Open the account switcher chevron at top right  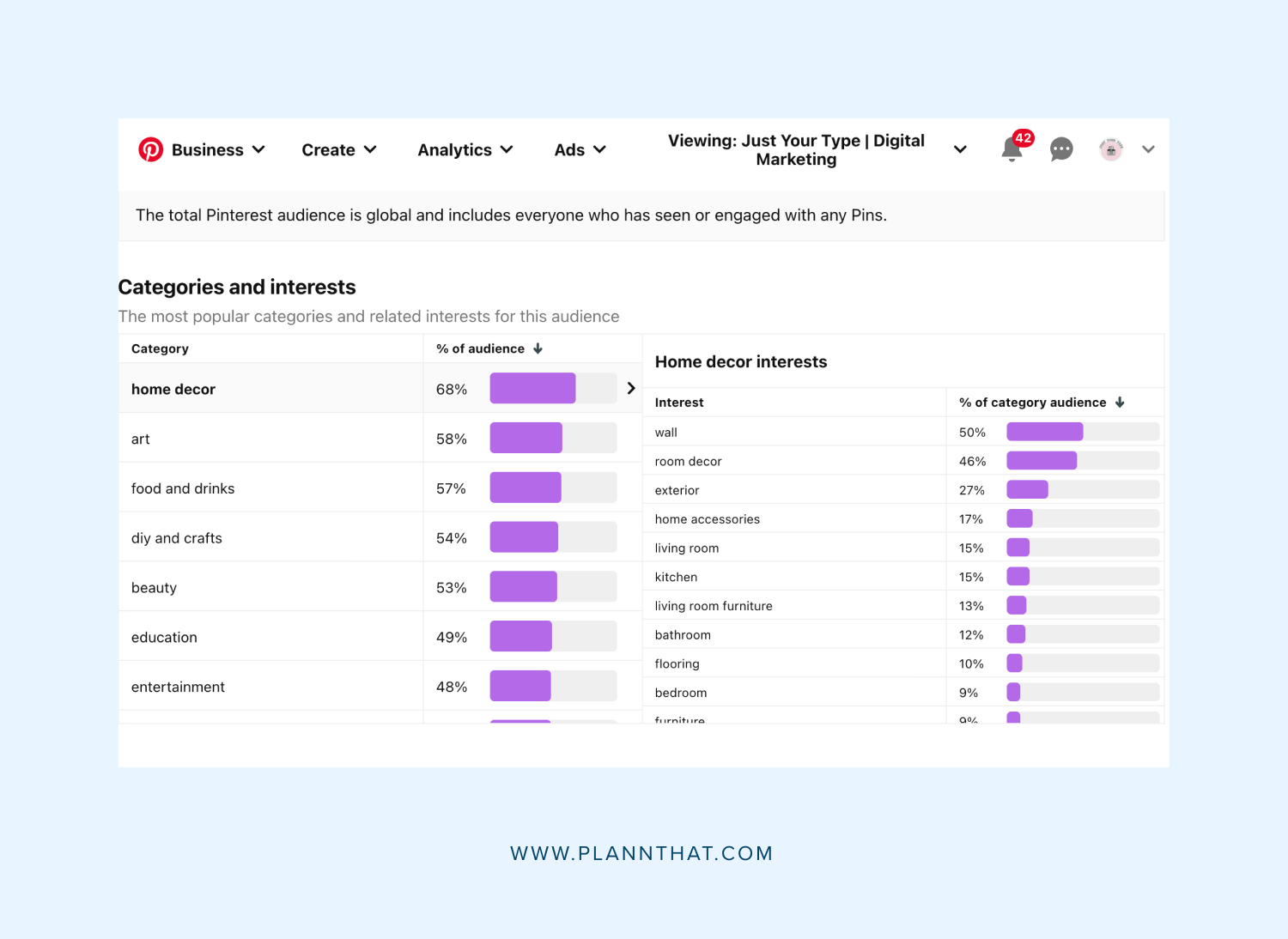coord(1149,149)
